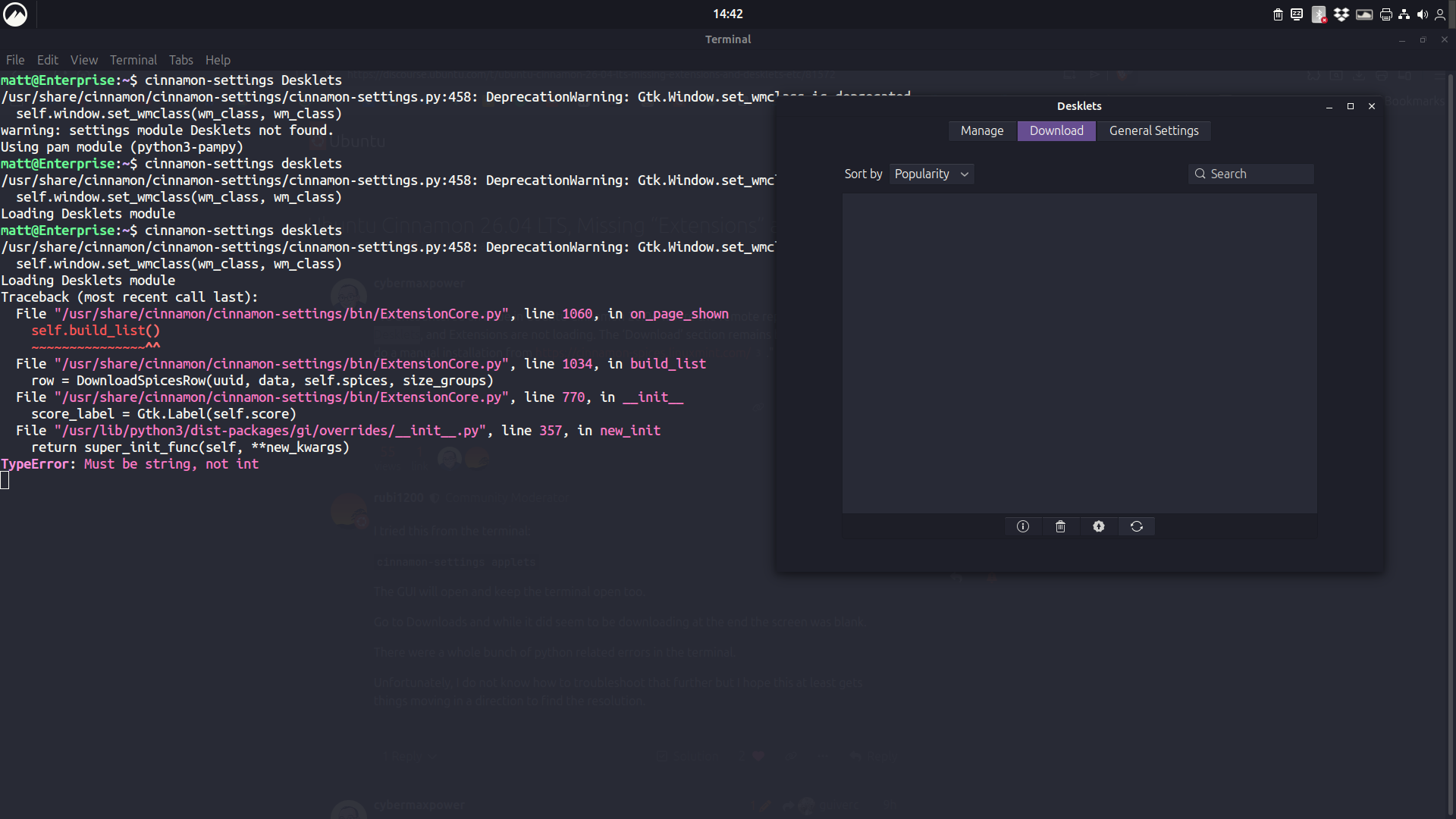
Task: Open the General Settings tab
Action: coord(1153,130)
